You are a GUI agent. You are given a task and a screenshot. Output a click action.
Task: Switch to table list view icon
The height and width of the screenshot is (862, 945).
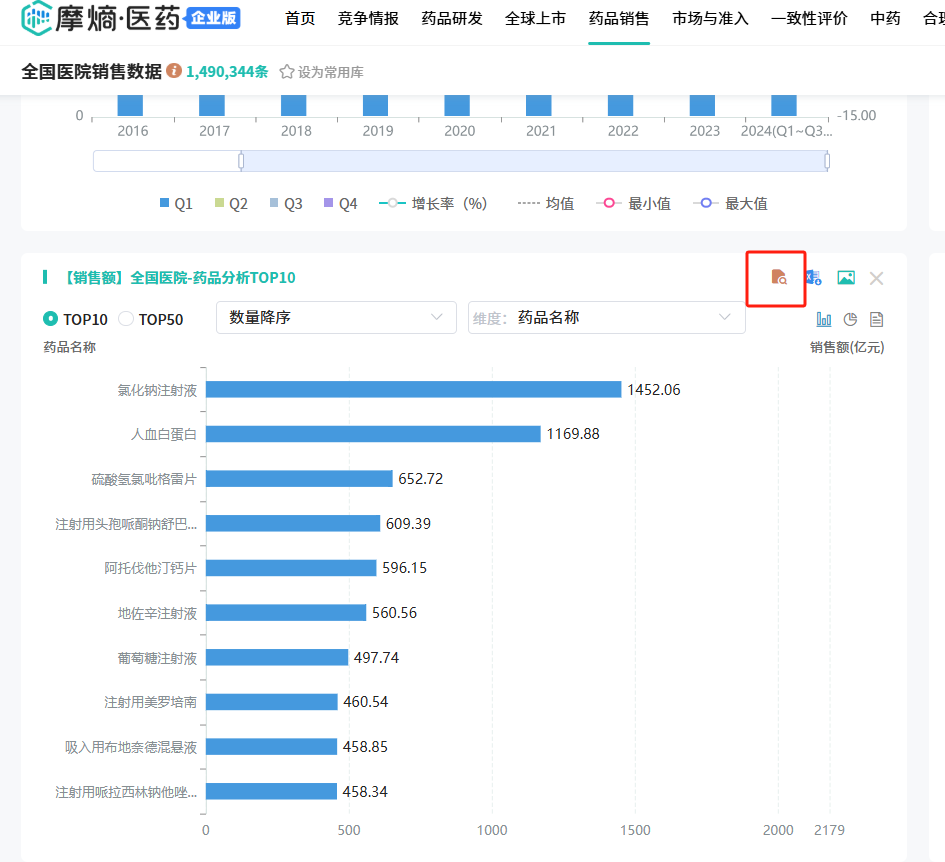(876, 319)
